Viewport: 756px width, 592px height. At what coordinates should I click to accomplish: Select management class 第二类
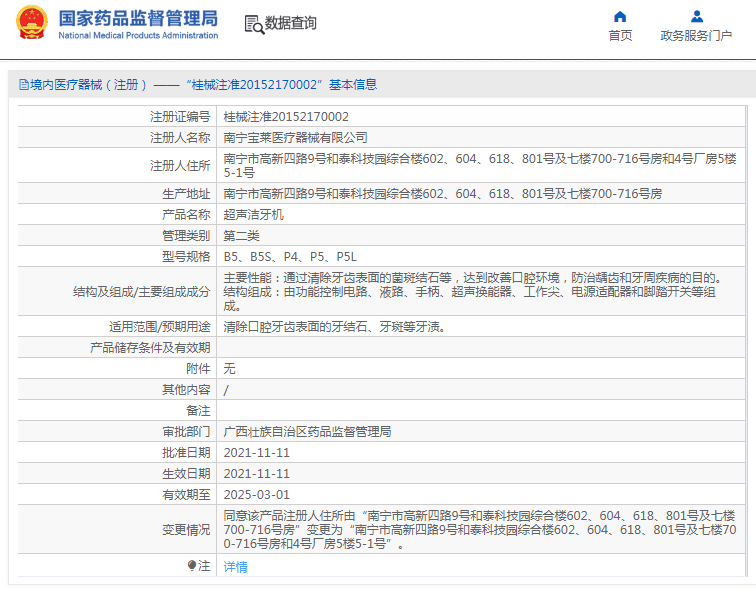pyautogui.click(x=242, y=236)
